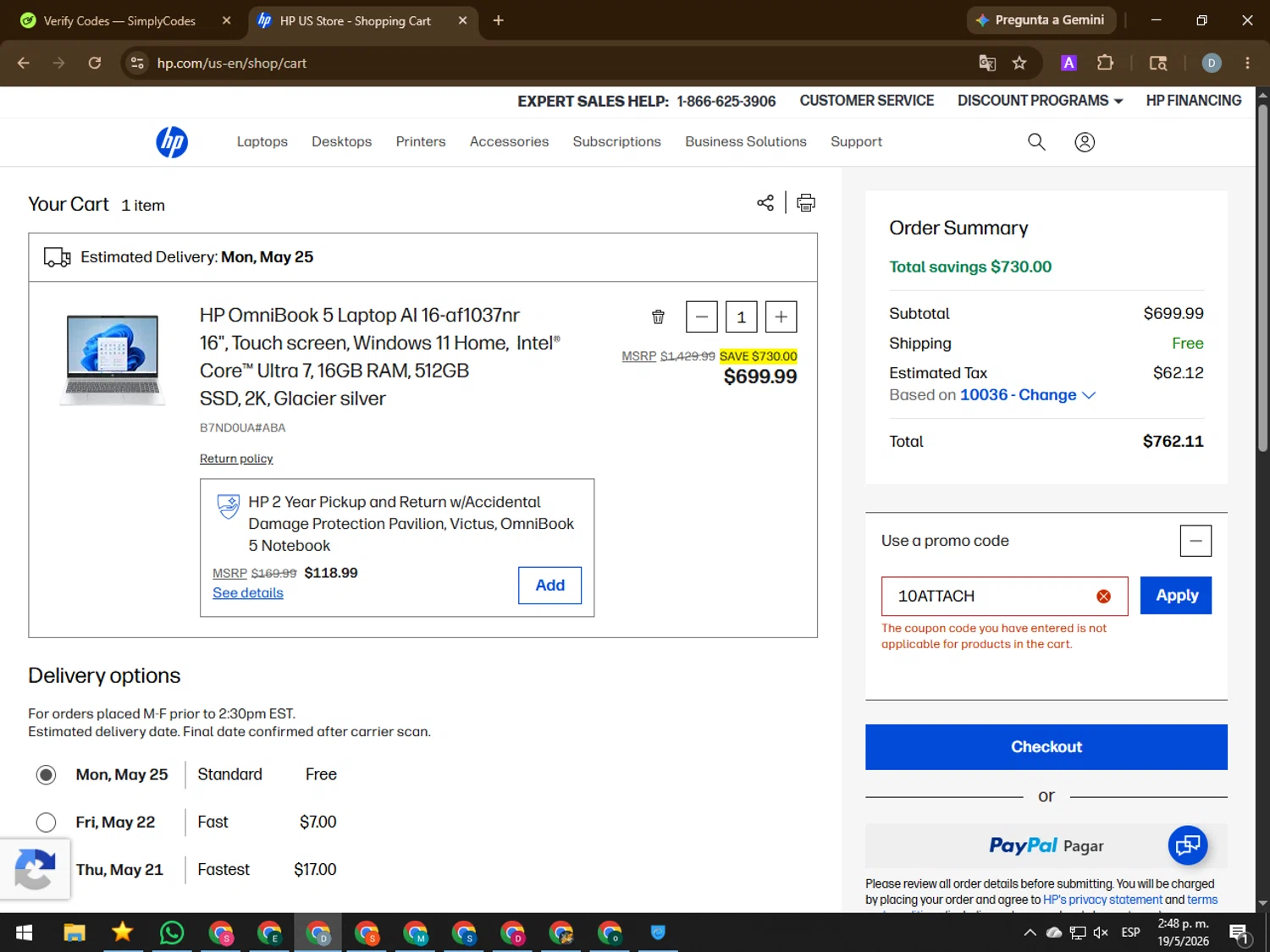This screenshot has width=1270, height=952.
Task: Close the Verify Codes SimplyCodes tab
Action: tap(226, 20)
